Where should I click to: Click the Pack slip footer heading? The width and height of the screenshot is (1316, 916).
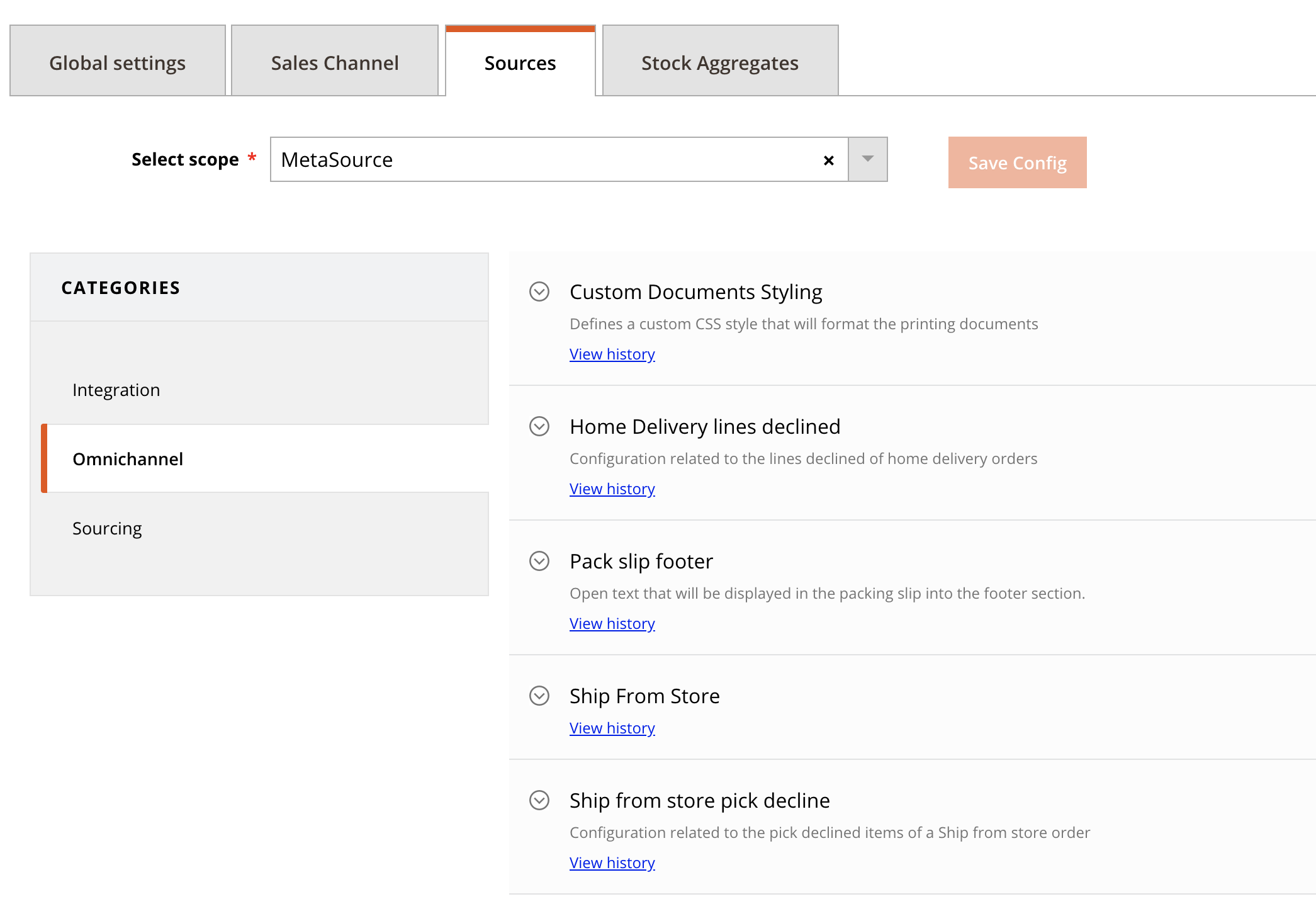tap(641, 561)
